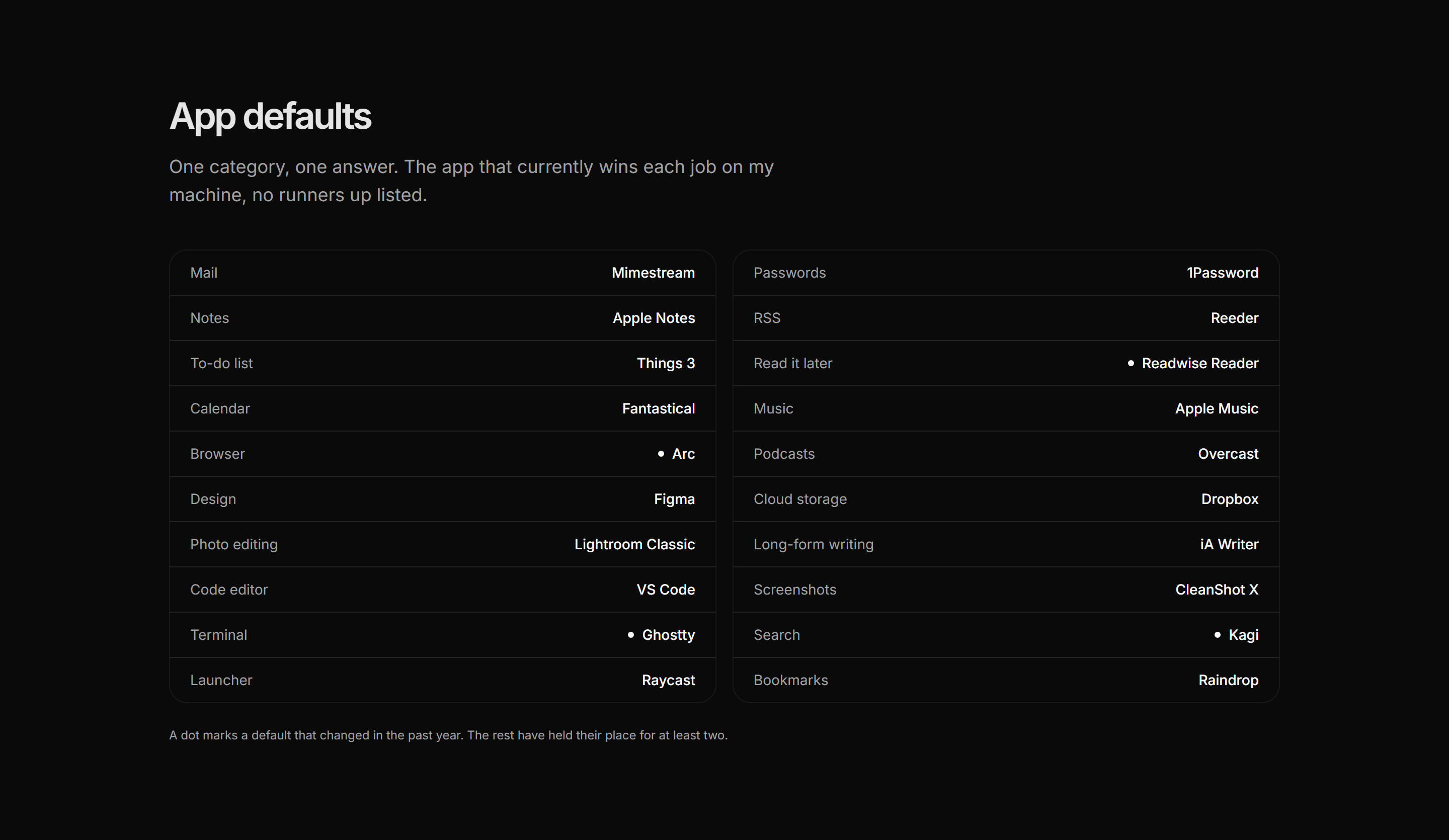Select the Browser category label
The width and height of the screenshot is (1449, 840).
pyautogui.click(x=217, y=454)
